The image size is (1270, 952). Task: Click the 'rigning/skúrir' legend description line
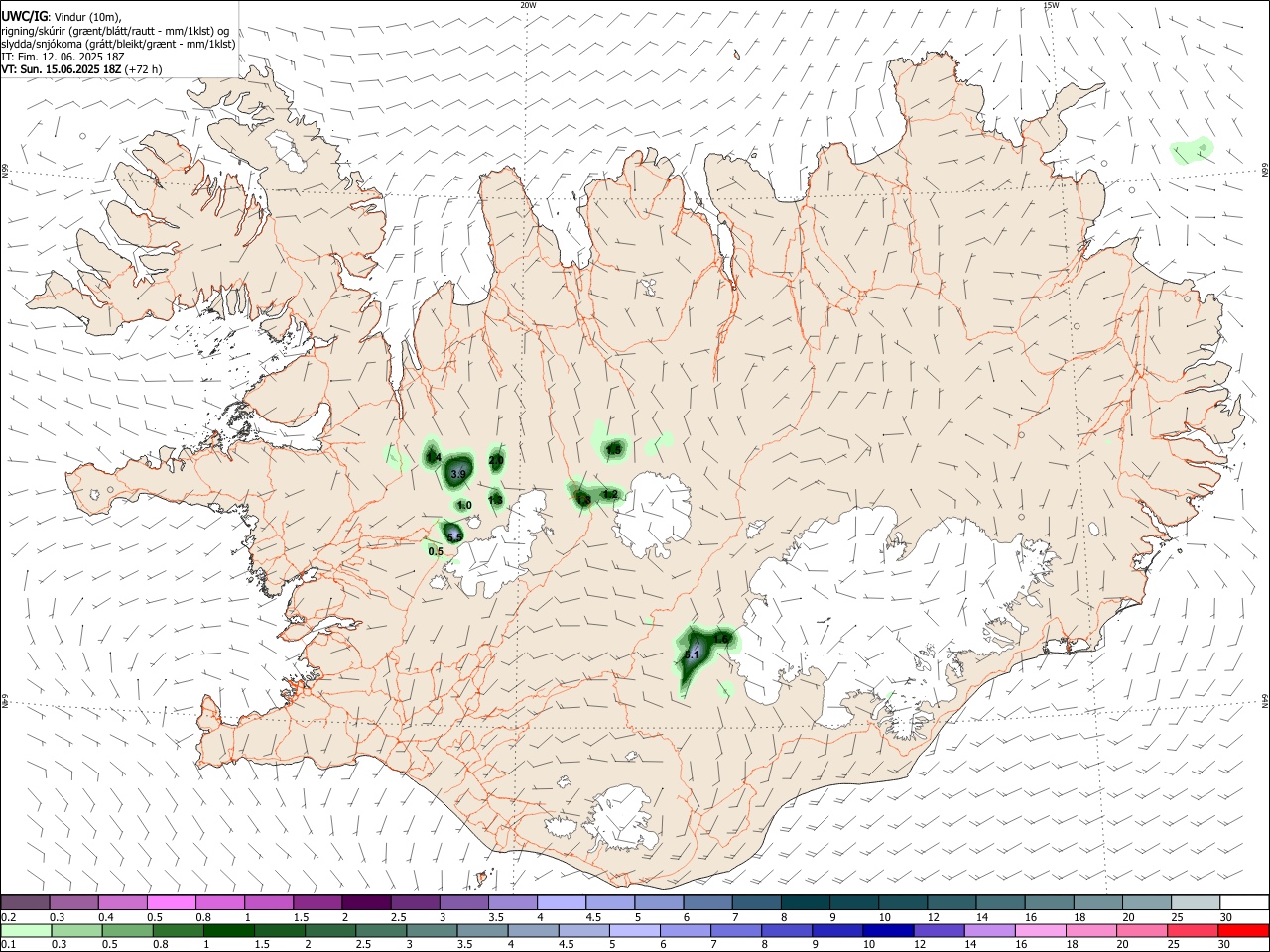115,31
